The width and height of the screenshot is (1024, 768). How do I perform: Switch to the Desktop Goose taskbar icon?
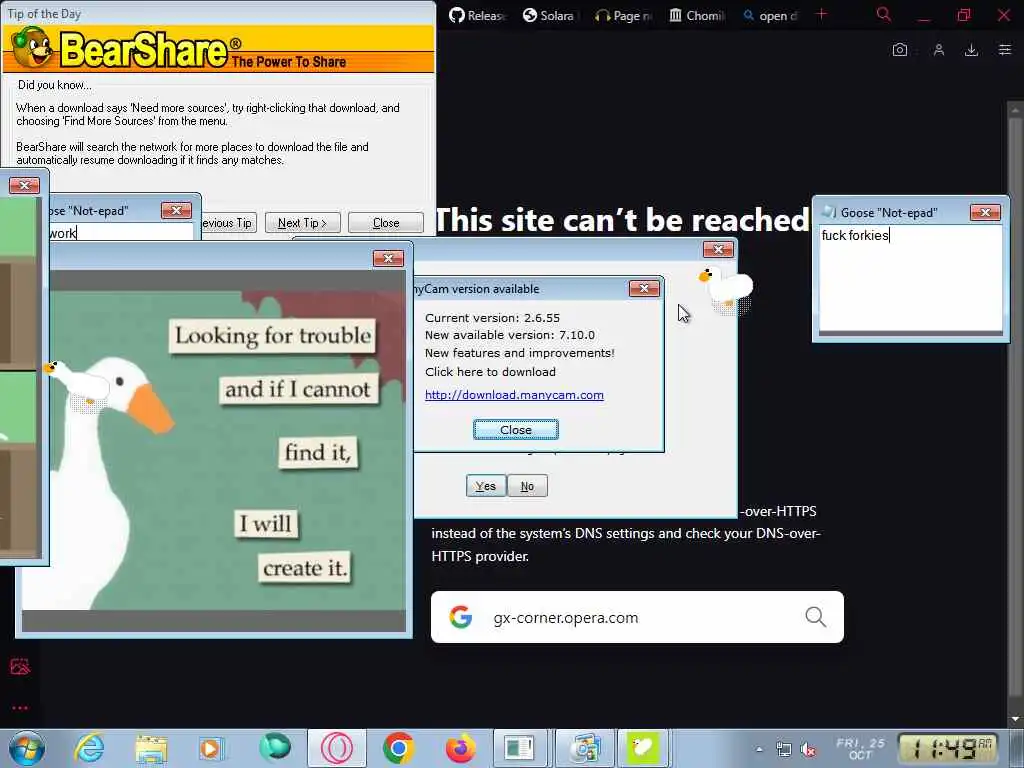click(643, 748)
